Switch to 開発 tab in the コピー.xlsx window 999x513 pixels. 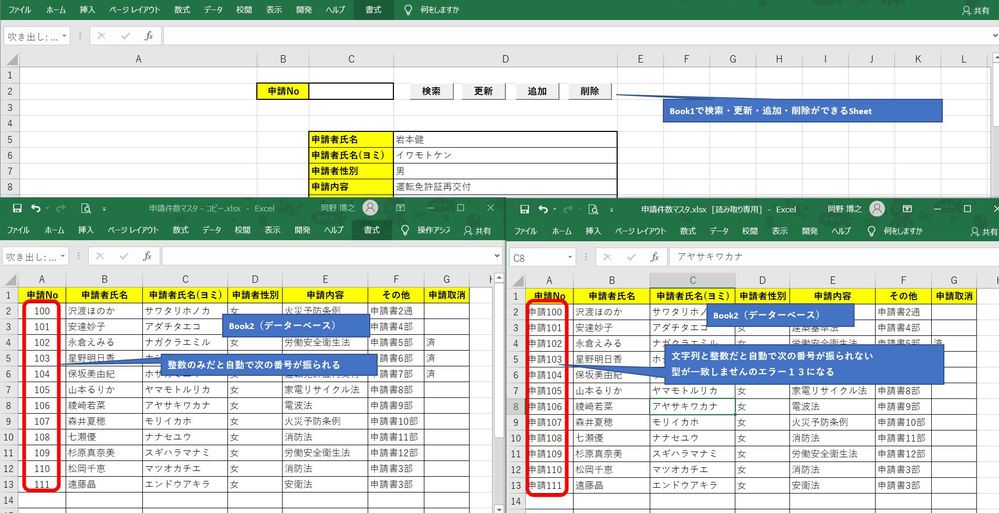pyautogui.click(x=303, y=230)
